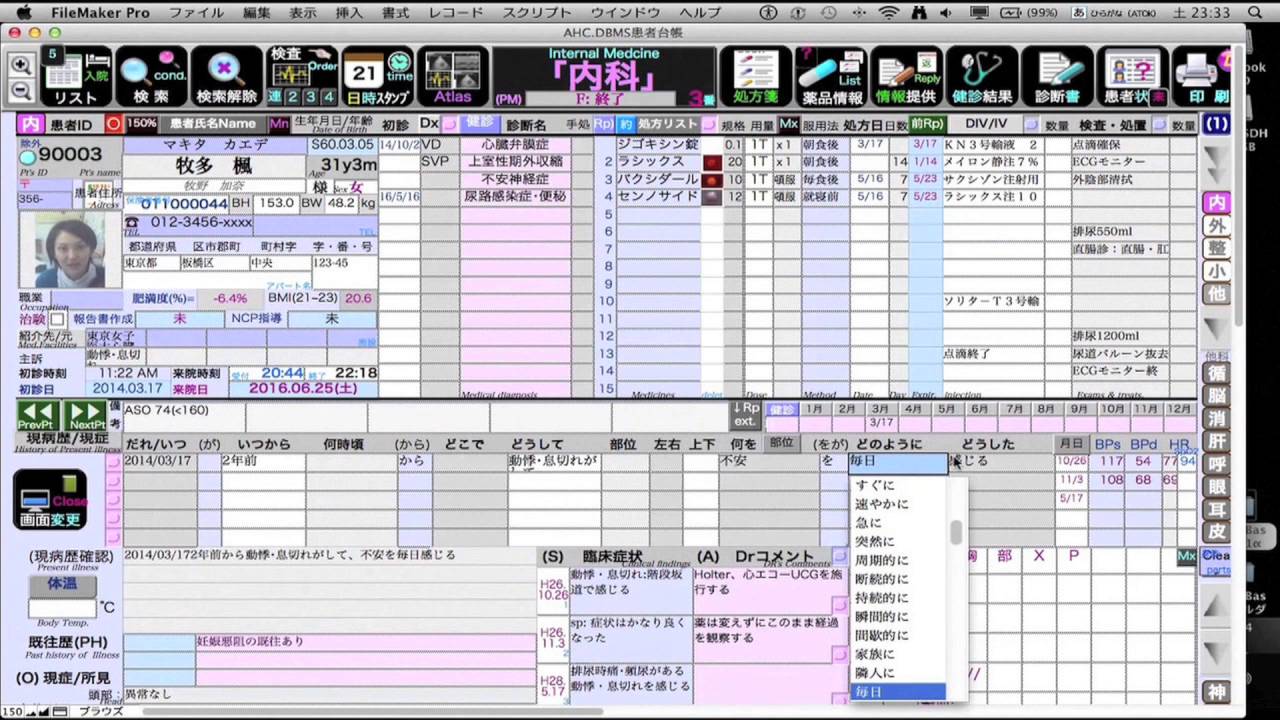This screenshot has width=1280, height=720.
Task: Choose 周期的に from dropdown list
Action: click(897, 560)
